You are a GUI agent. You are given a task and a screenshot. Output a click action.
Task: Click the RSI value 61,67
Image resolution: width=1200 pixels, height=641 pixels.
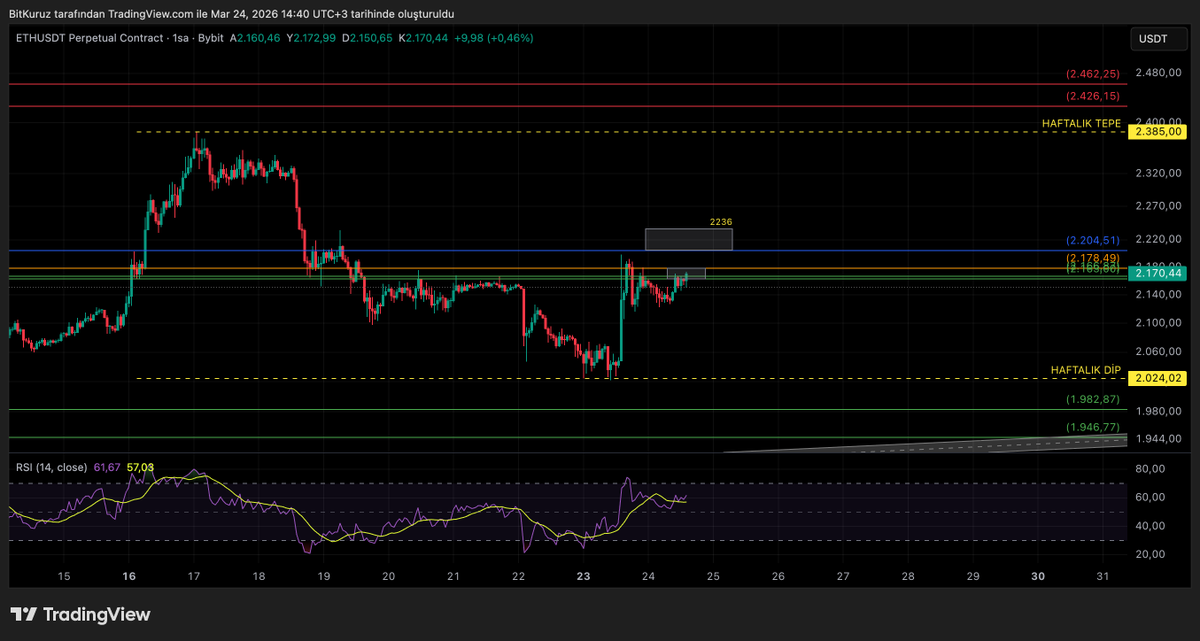pyautogui.click(x=106, y=467)
